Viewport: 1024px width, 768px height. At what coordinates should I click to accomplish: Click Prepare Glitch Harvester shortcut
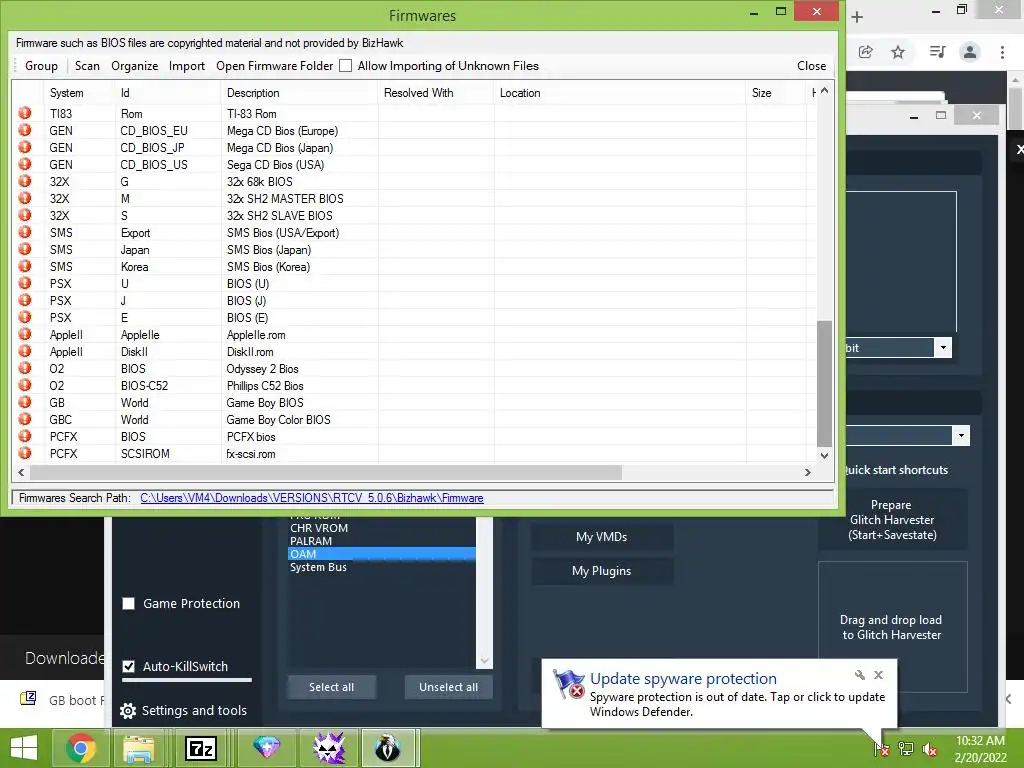(892, 520)
